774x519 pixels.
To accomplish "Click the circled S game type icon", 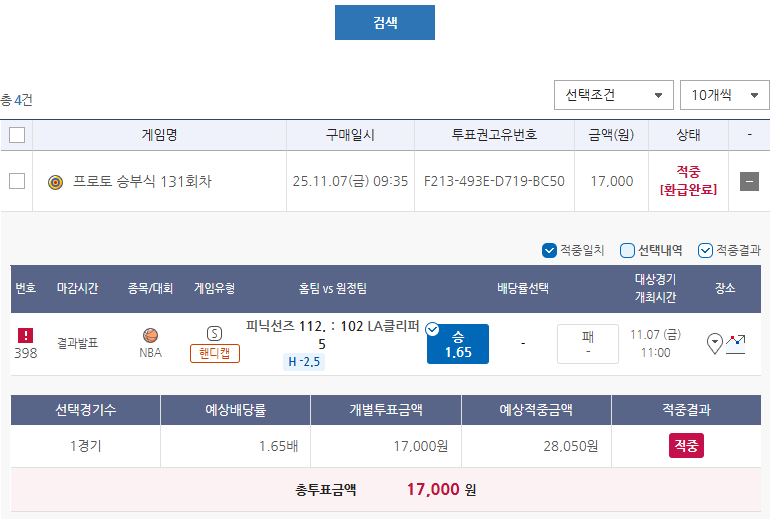I will [214, 334].
